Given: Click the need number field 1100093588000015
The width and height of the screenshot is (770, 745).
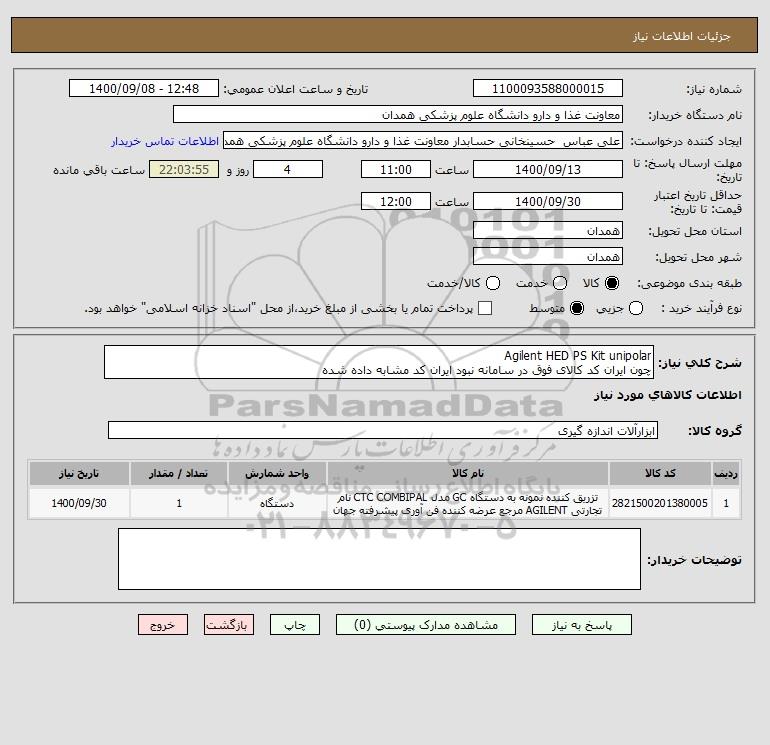Looking at the screenshot, I should tap(548, 88).
